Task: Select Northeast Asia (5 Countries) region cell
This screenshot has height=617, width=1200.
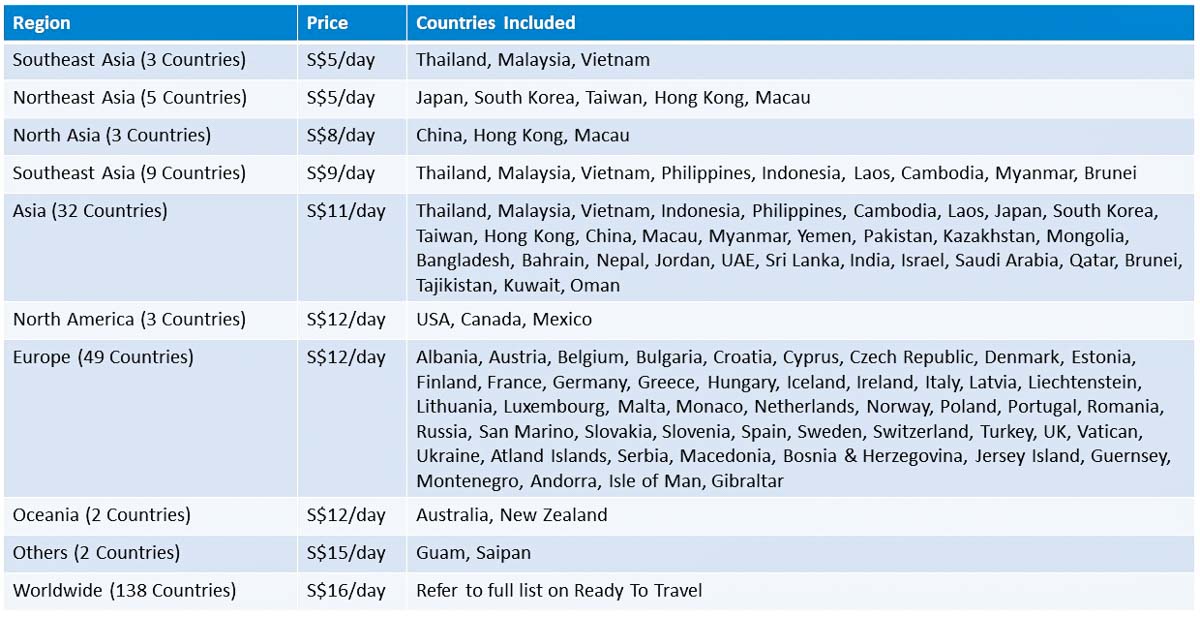Action: [150, 98]
